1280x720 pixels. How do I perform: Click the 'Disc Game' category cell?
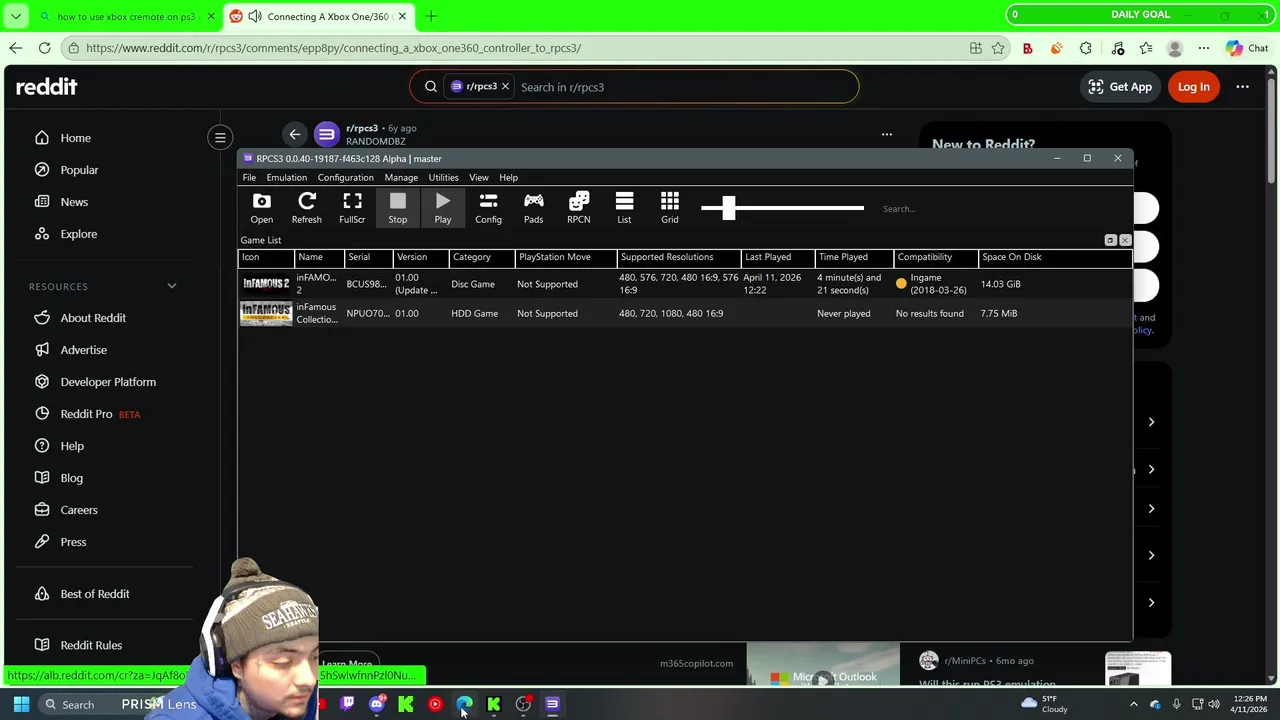coord(473,284)
